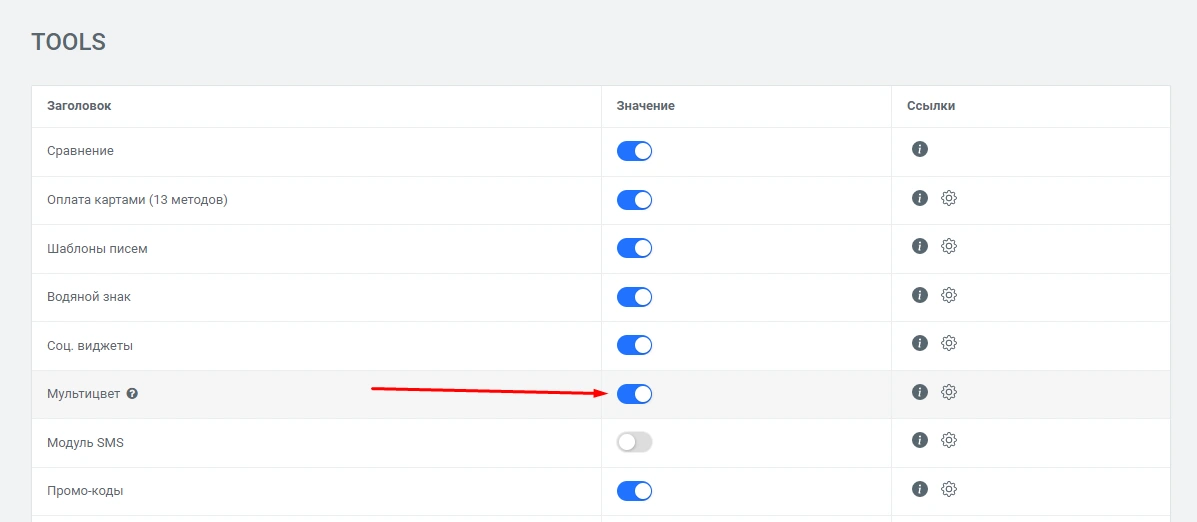Screen dimensions: 1197x522
Task: Open Мультицвет gear settings
Action: [x=949, y=392]
